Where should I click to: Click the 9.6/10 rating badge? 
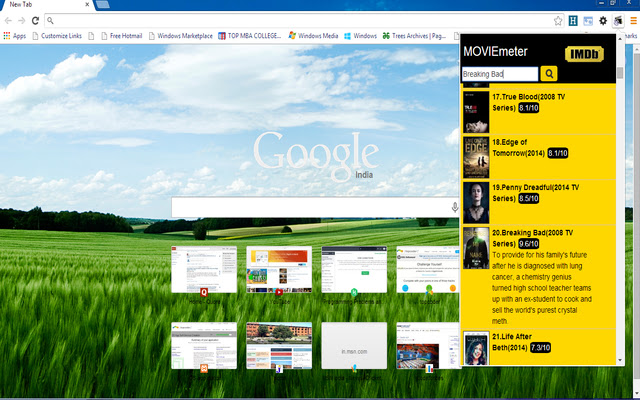(x=529, y=244)
